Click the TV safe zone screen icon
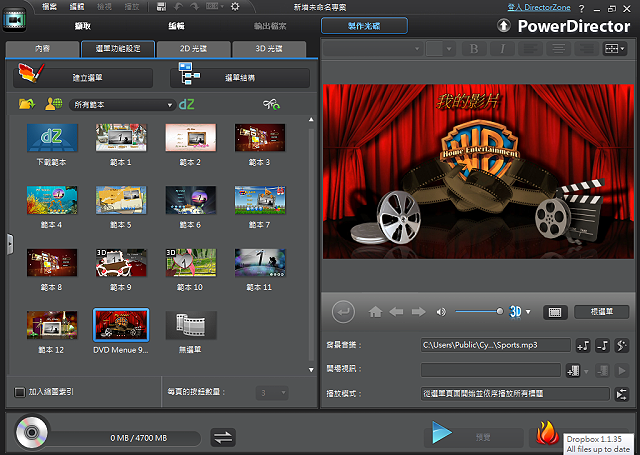The width and height of the screenshot is (640, 455). 555,312
